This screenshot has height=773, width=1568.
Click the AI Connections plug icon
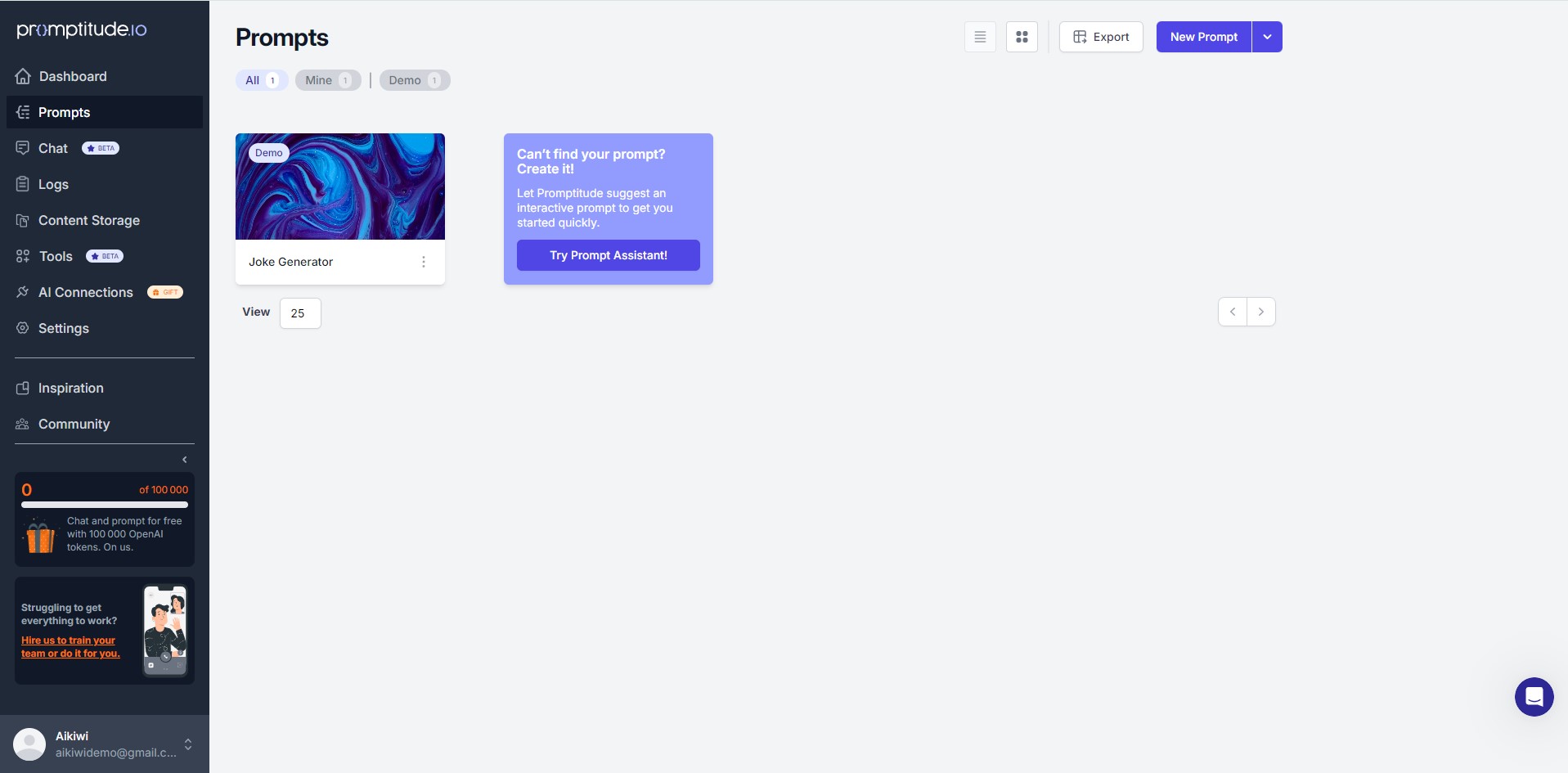click(x=23, y=292)
